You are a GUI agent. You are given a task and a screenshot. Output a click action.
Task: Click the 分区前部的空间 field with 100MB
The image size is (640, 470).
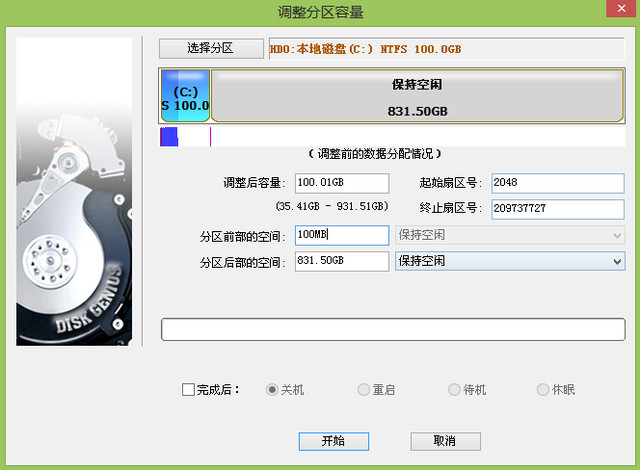click(342, 235)
